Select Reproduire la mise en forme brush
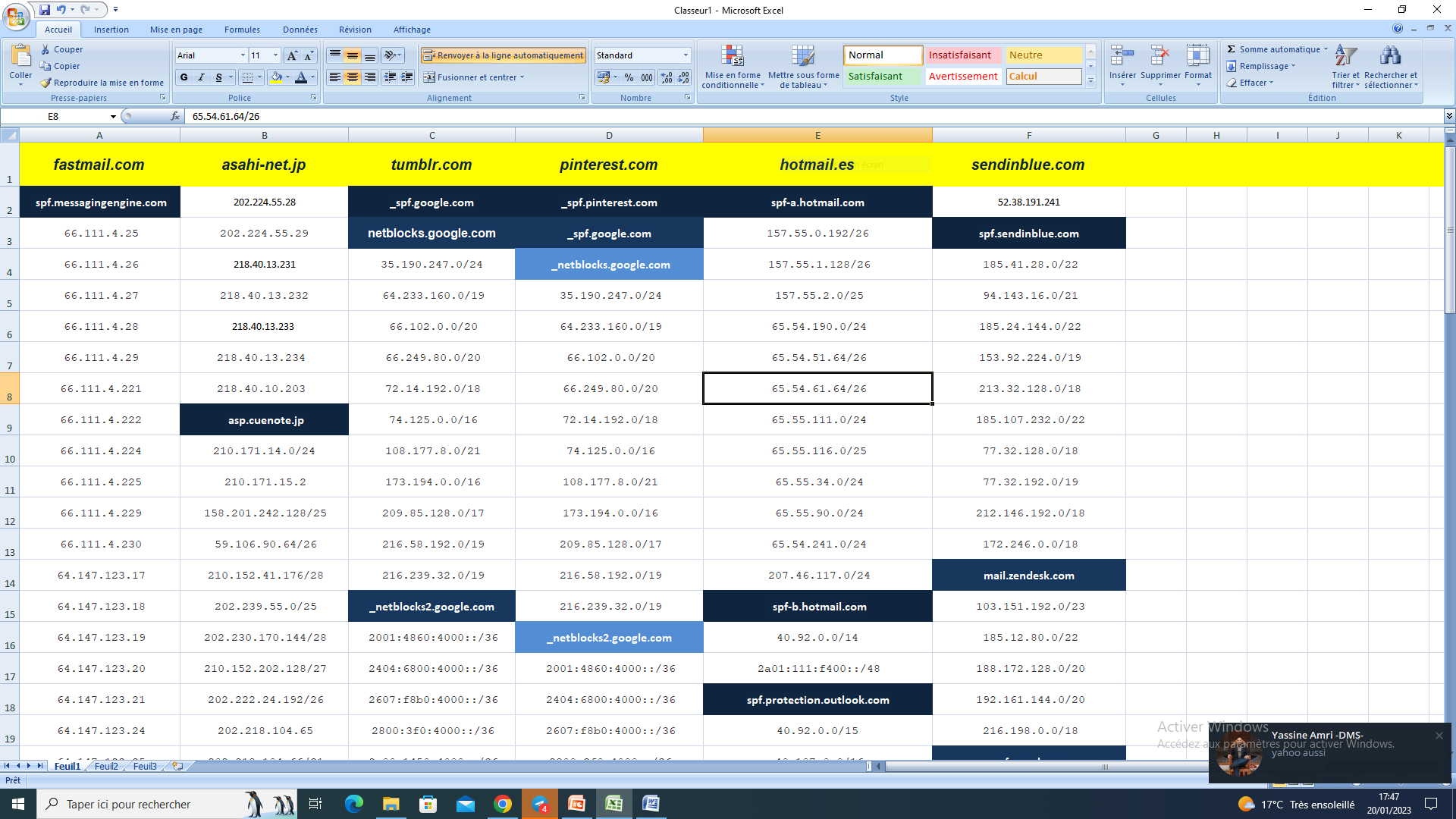Viewport: 1456px width, 819px height. tap(45, 83)
